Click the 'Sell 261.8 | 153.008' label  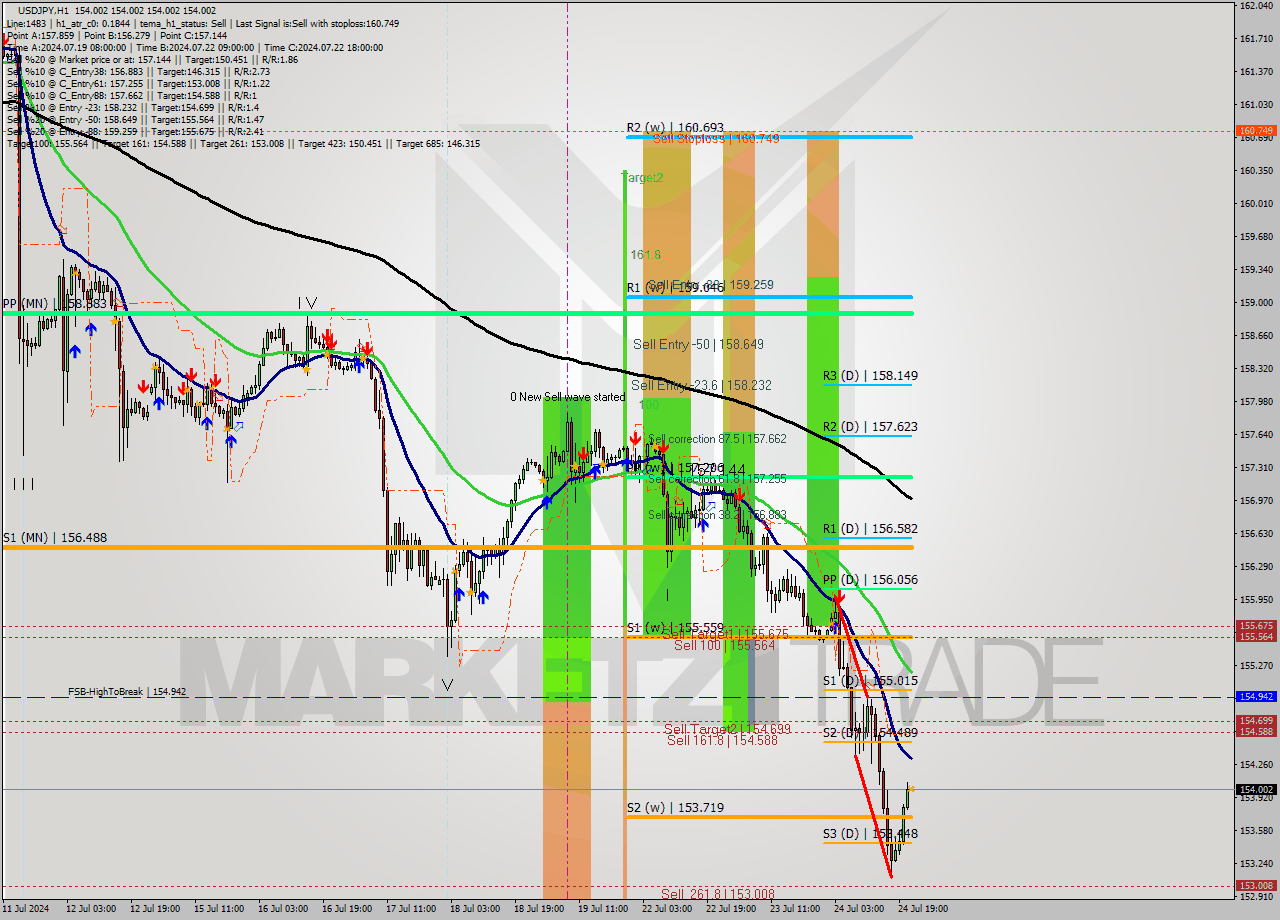(x=718, y=894)
